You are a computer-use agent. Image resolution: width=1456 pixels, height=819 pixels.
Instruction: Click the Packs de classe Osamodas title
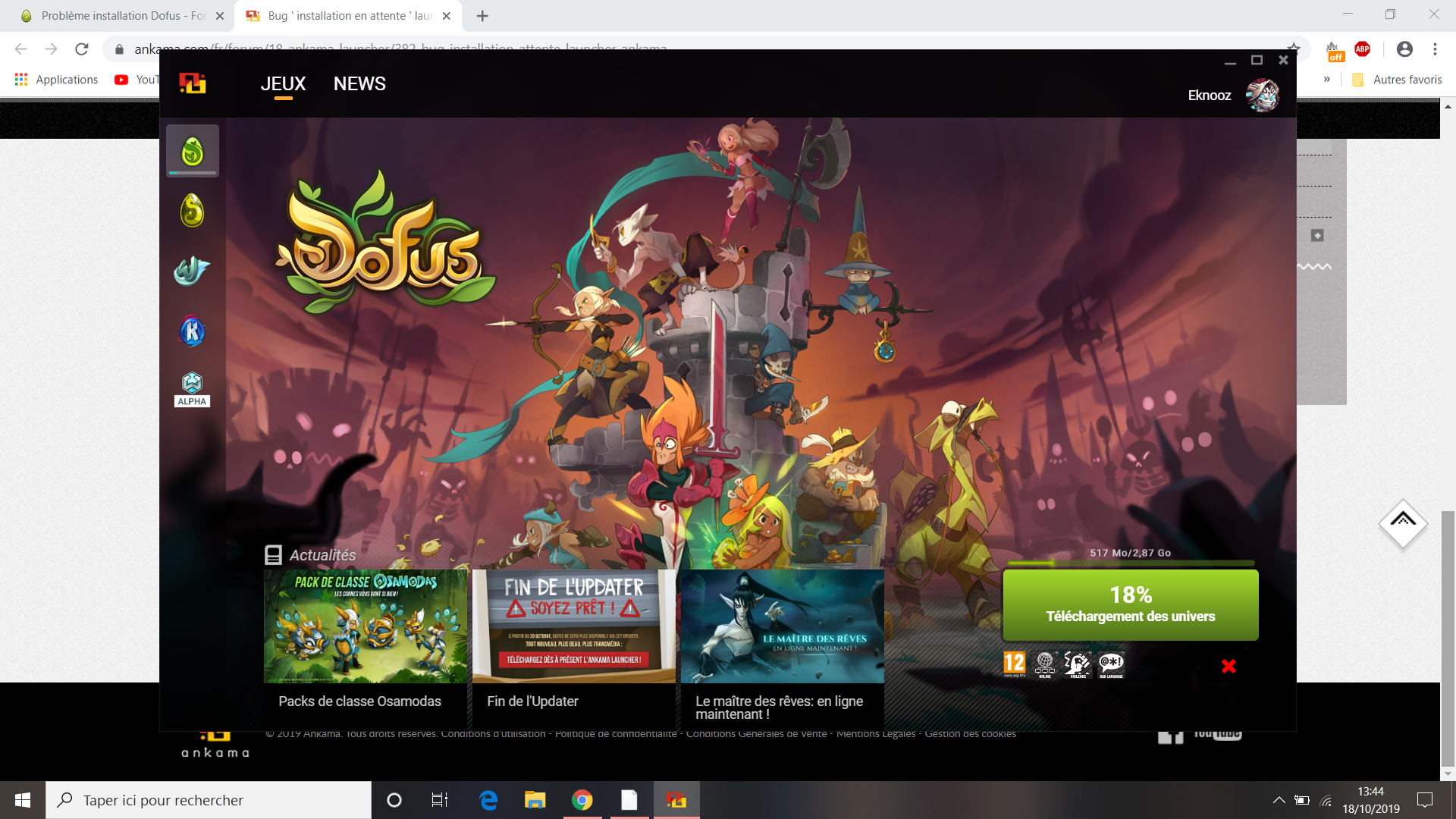(359, 701)
